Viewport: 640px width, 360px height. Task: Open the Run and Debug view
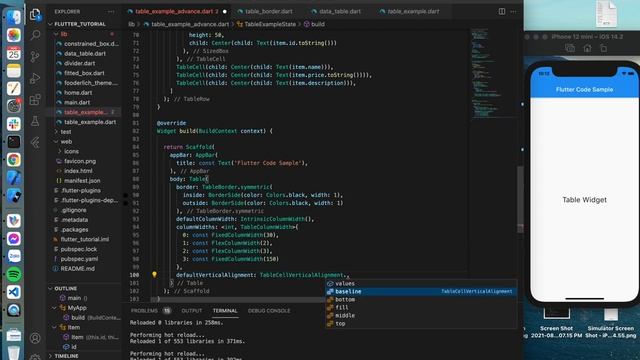(35, 78)
